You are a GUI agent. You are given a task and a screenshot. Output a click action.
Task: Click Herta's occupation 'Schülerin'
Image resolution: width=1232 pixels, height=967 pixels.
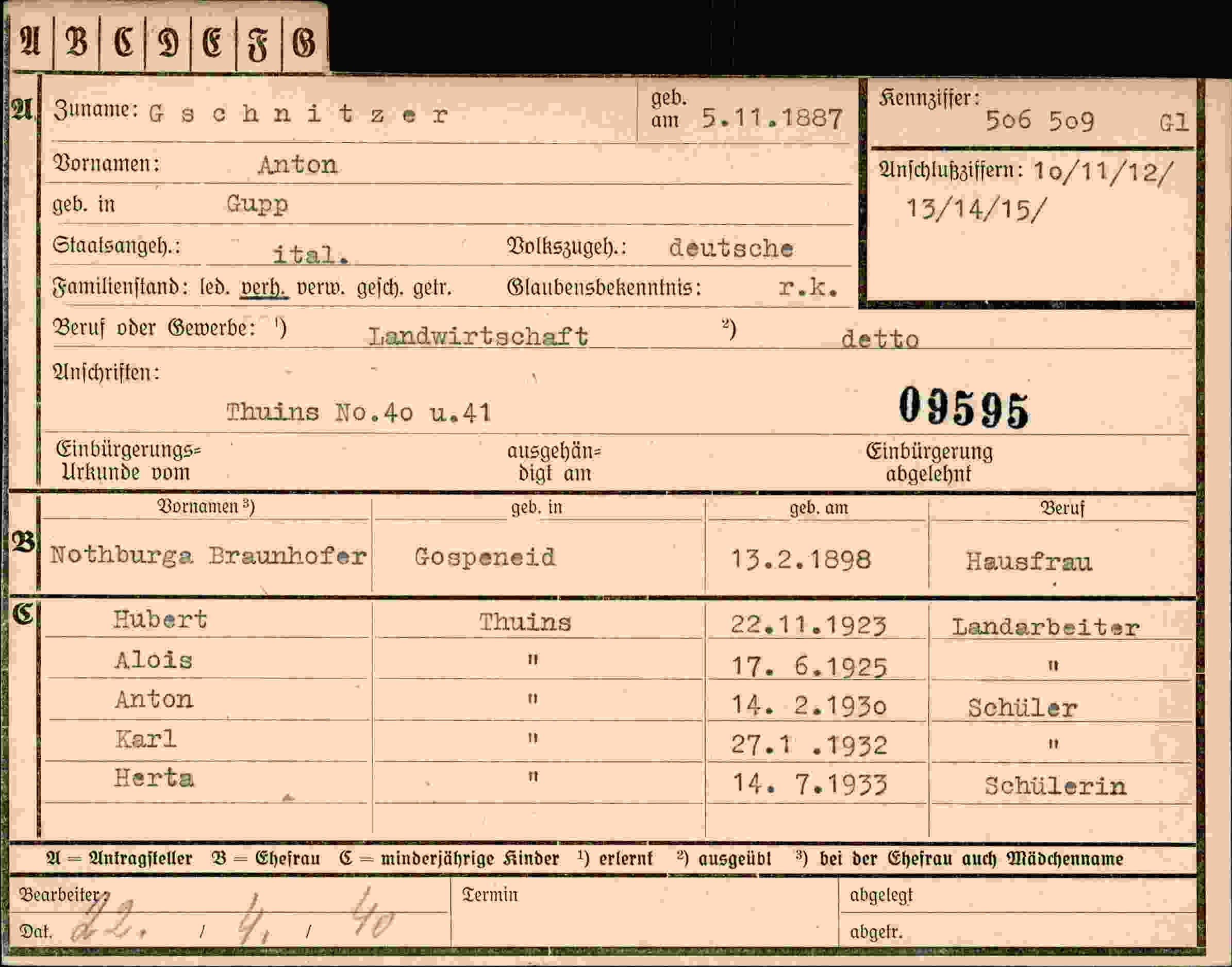(1055, 787)
